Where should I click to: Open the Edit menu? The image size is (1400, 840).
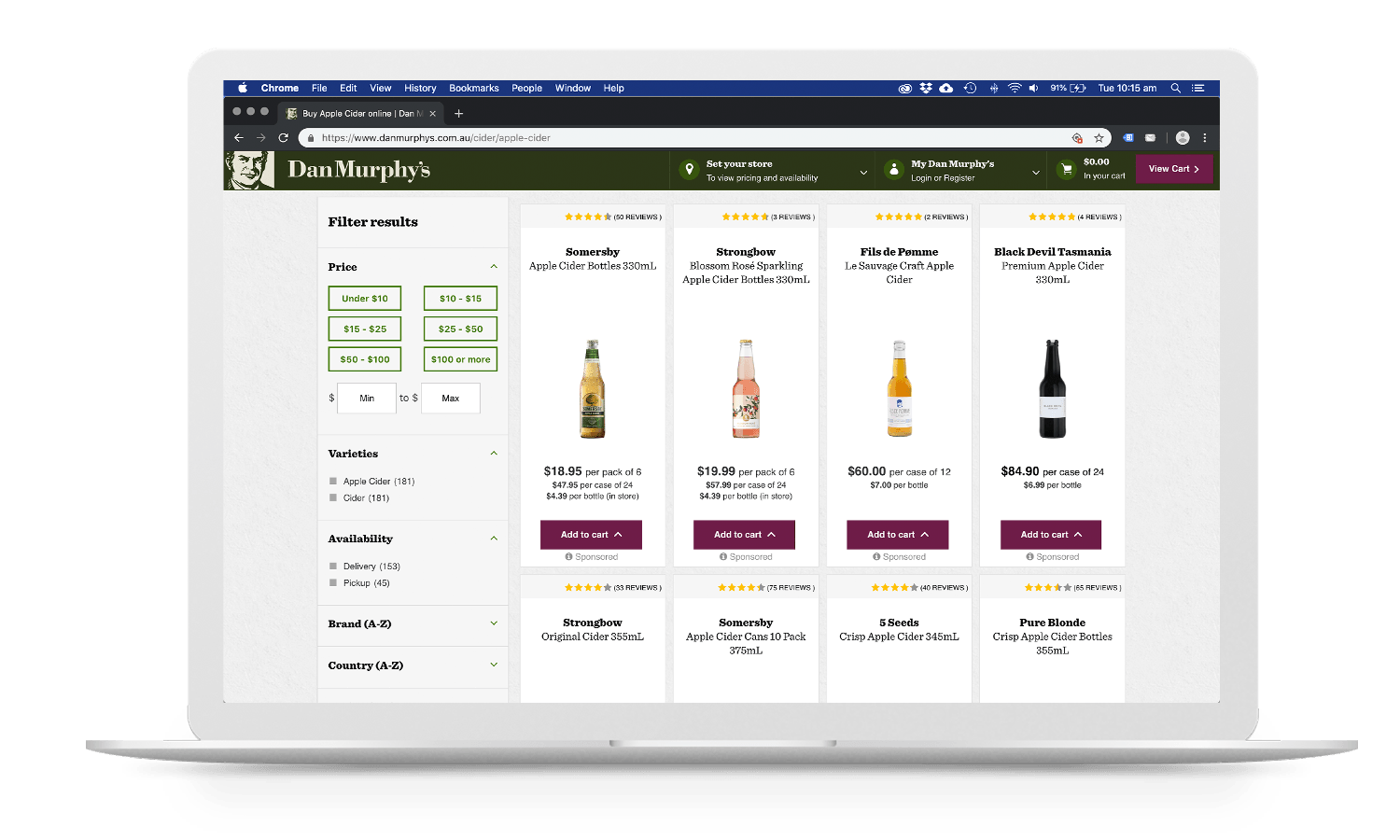pos(348,88)
